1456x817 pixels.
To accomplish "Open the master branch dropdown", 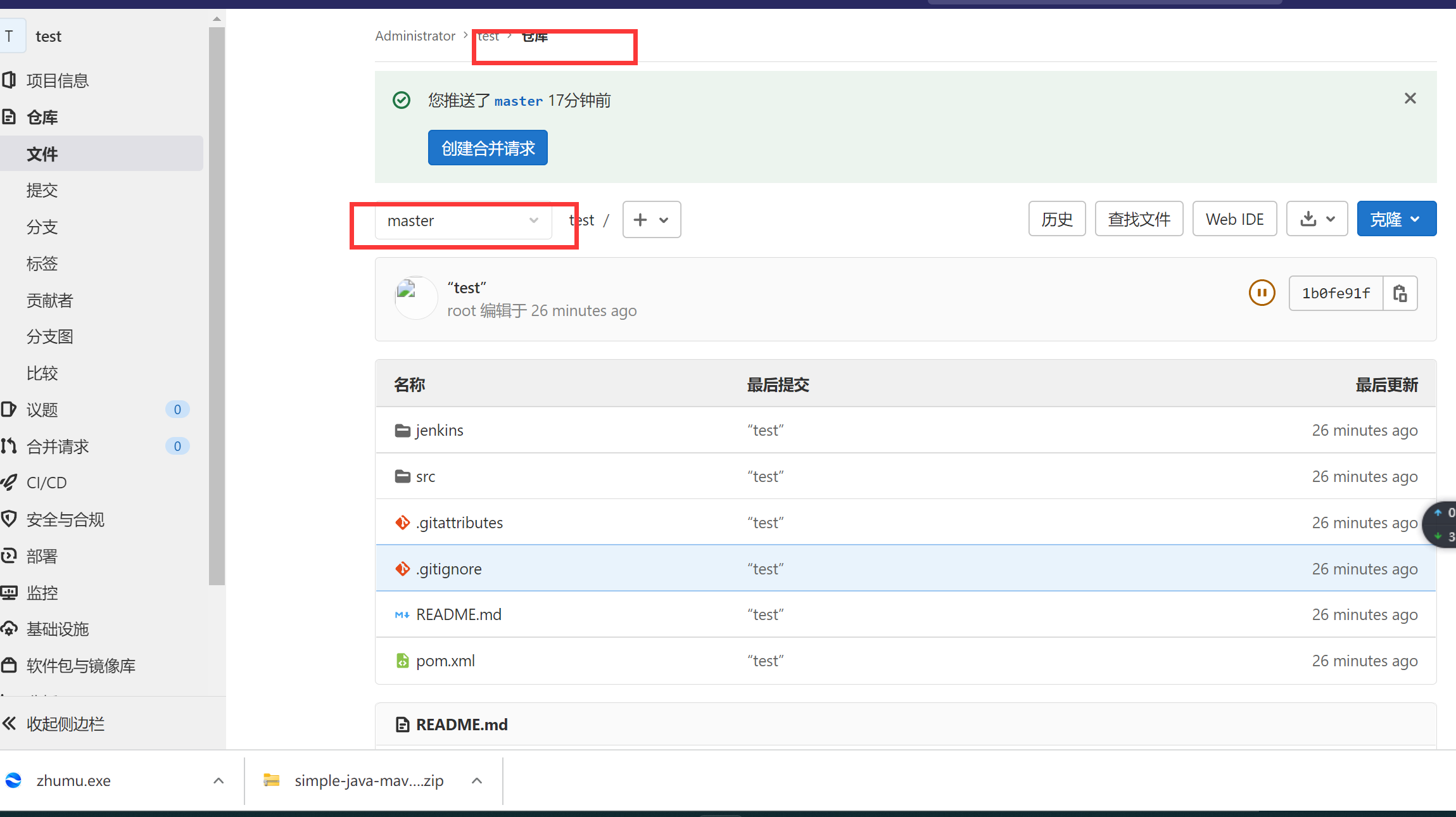I will [462, 220].
